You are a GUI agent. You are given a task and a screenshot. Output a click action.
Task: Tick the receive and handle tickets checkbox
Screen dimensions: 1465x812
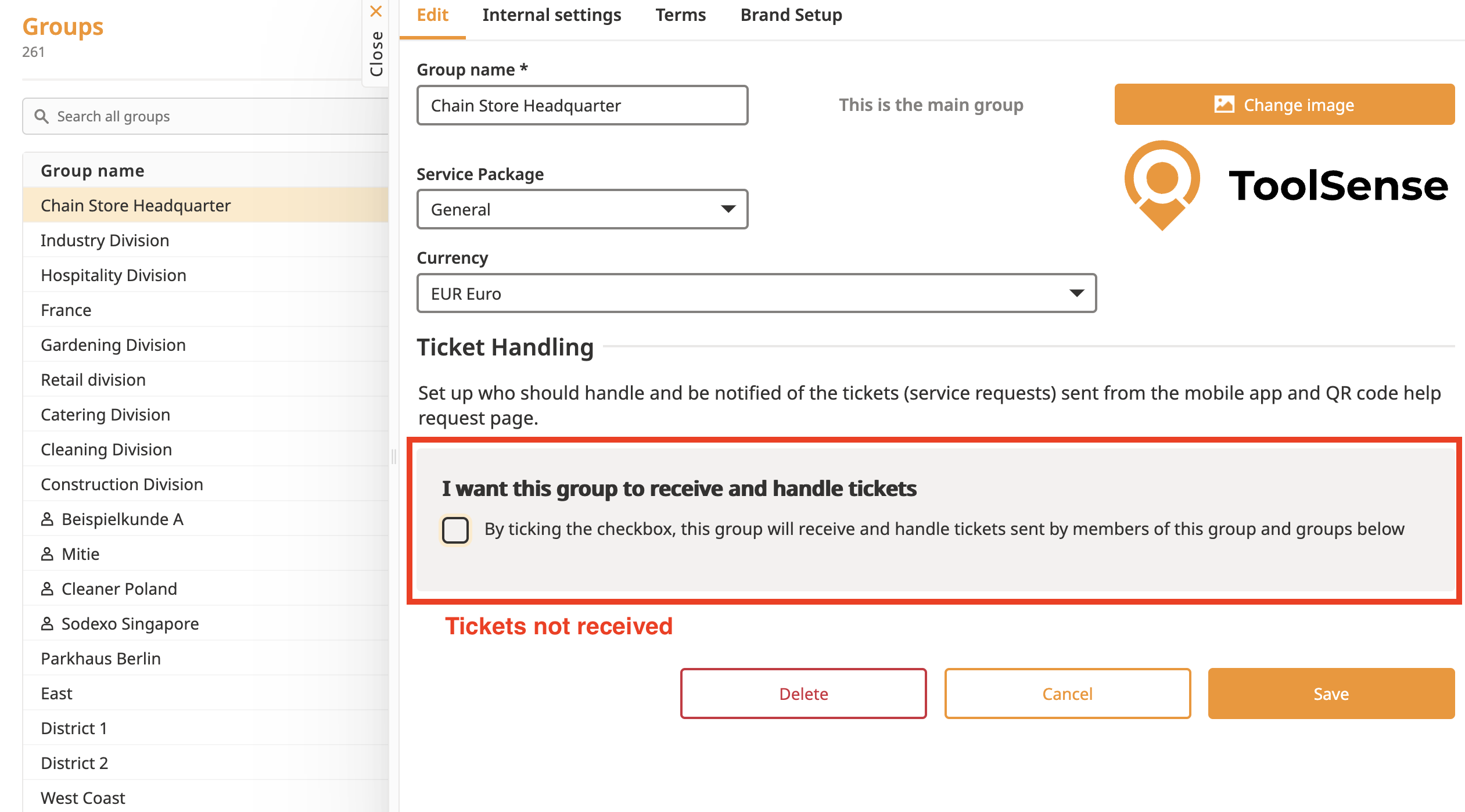pos(455,530)
